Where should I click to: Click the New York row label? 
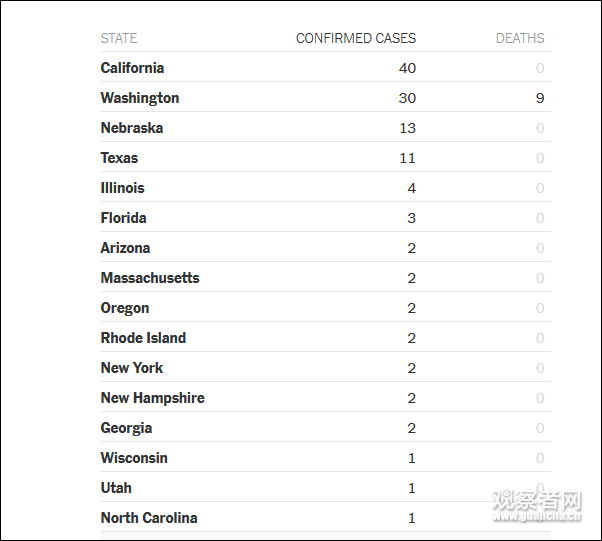point(132,368)
